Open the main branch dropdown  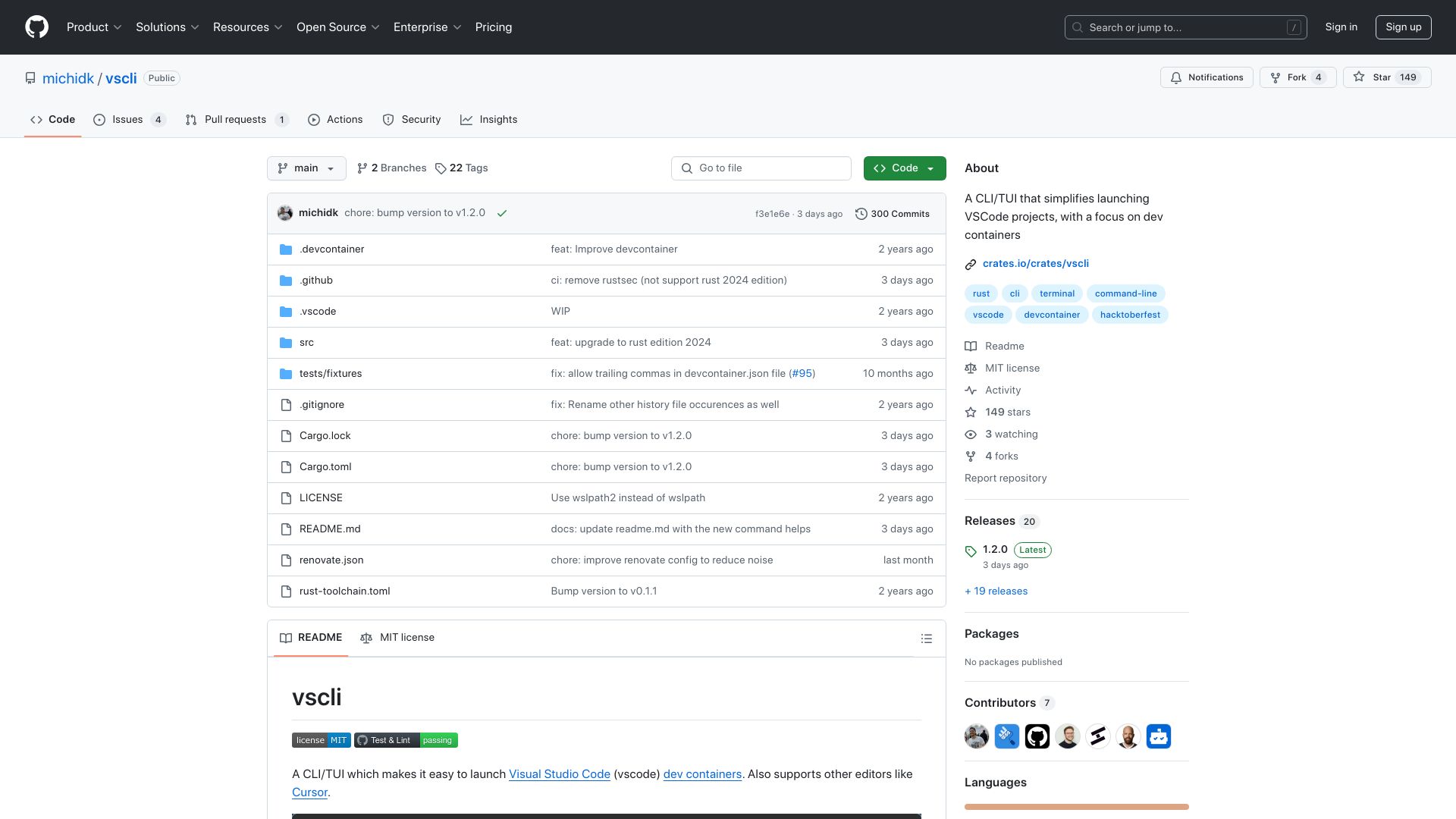[306, 168]
